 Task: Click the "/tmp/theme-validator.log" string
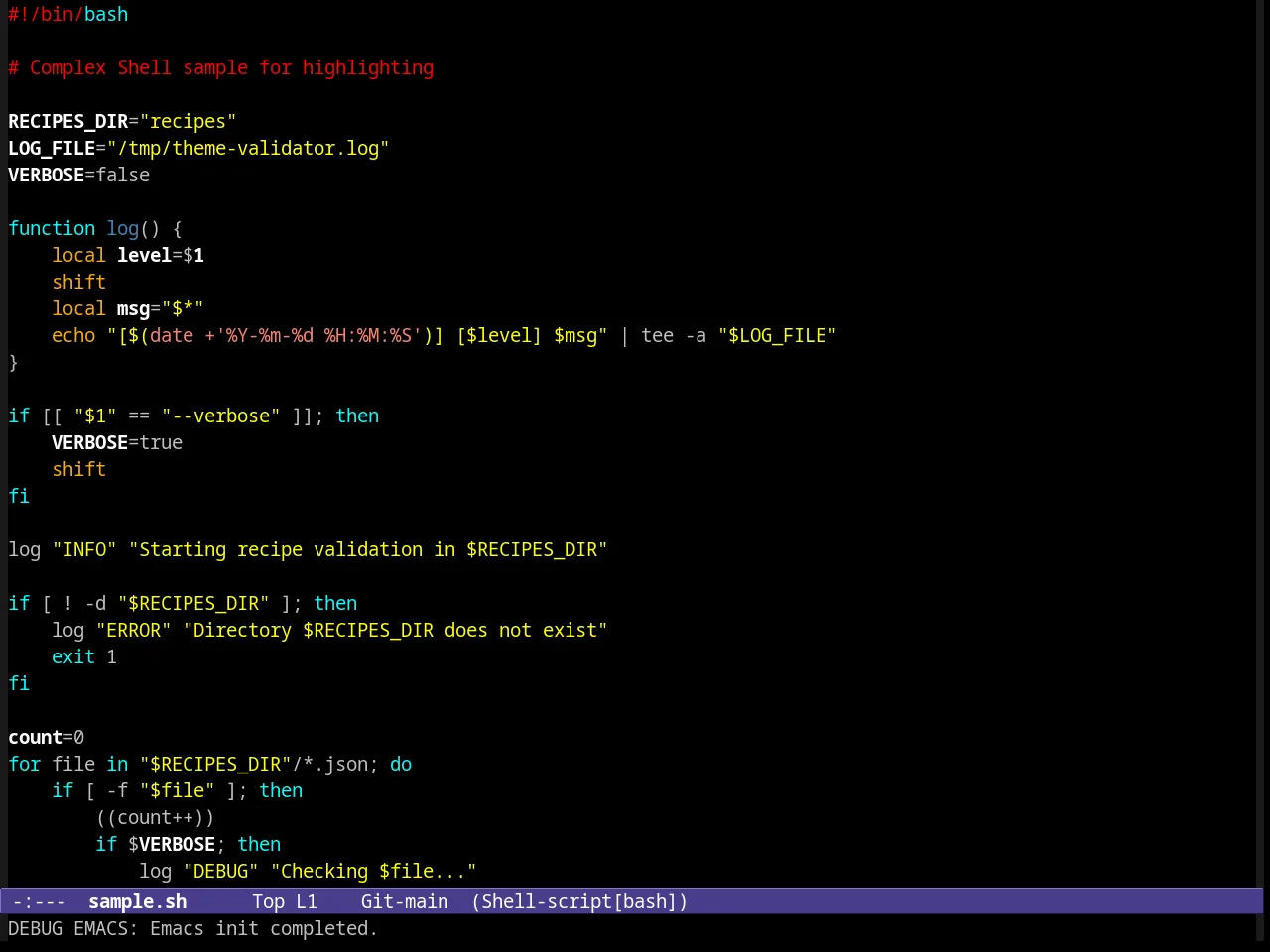(248, 148)
